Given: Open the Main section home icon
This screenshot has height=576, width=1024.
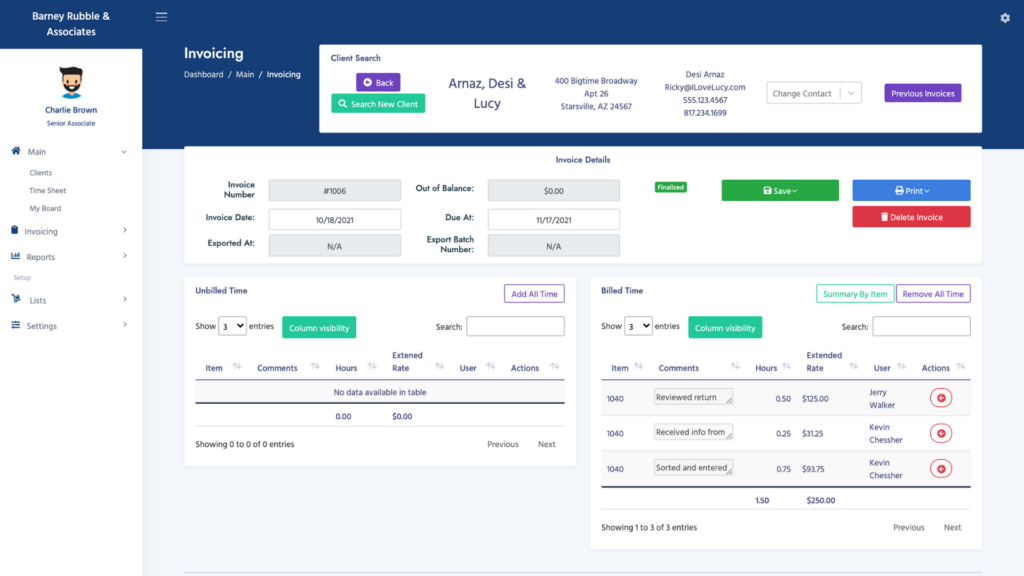Looking at the screenshot, I should point(14,153).
